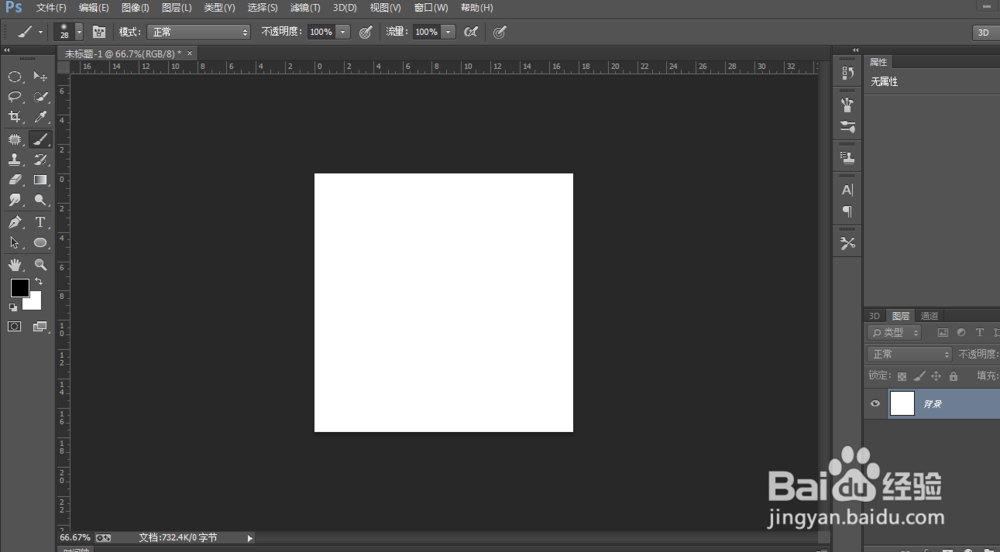The width and height of the screenshot is (1000, 552).
Task: Reset default foreground and background colors
Action: click(x=13, y=307)
